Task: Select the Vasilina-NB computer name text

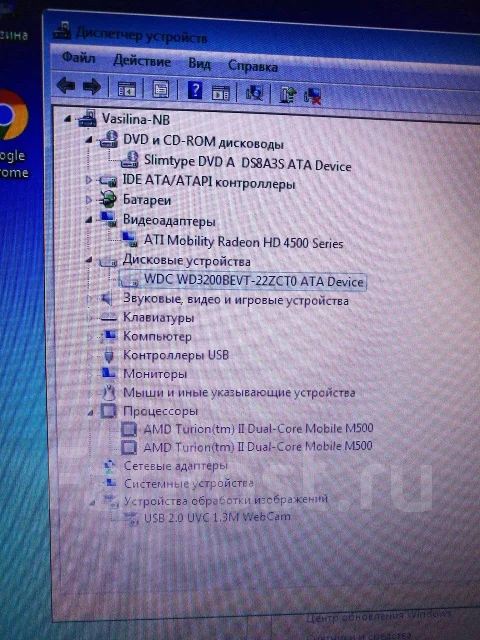Action: [136, 120]
